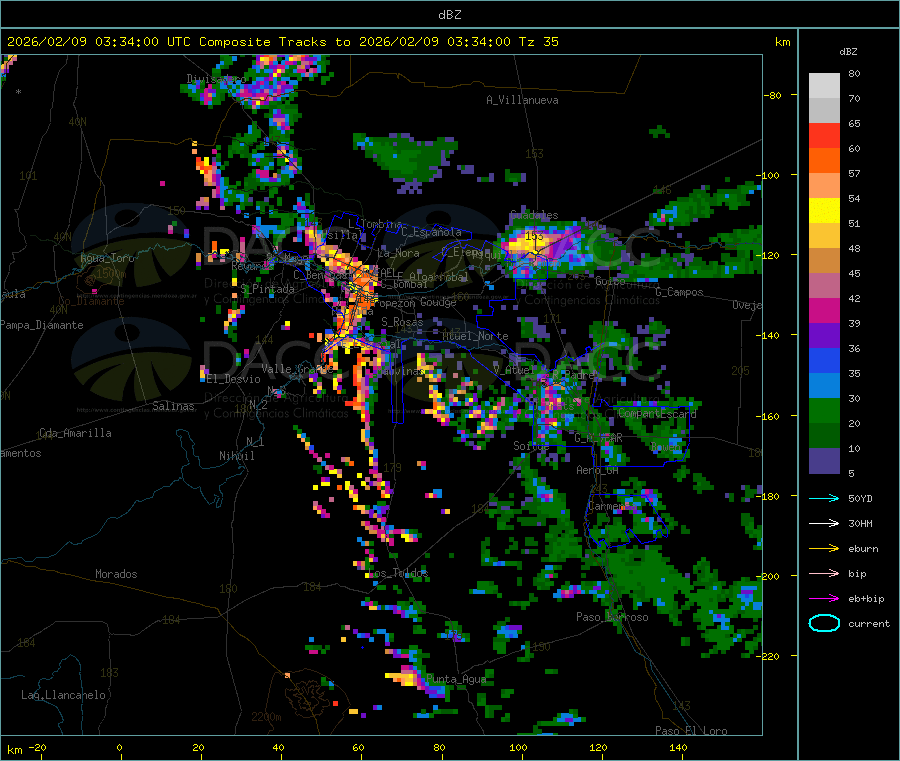Viewport: 900px width, 761px height.
Task: Click the 'Salinas' map label
Action: pyautogui.click(x=173, y=406)
